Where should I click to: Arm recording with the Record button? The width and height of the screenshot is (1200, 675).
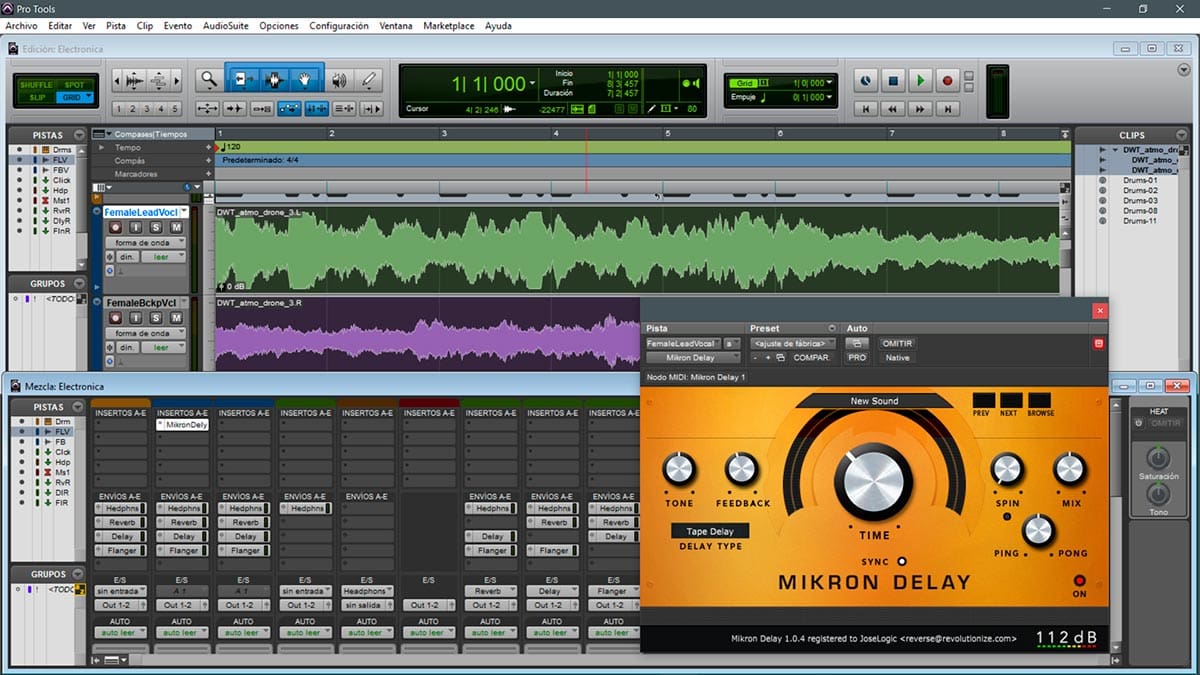click(x=948, y=80)
